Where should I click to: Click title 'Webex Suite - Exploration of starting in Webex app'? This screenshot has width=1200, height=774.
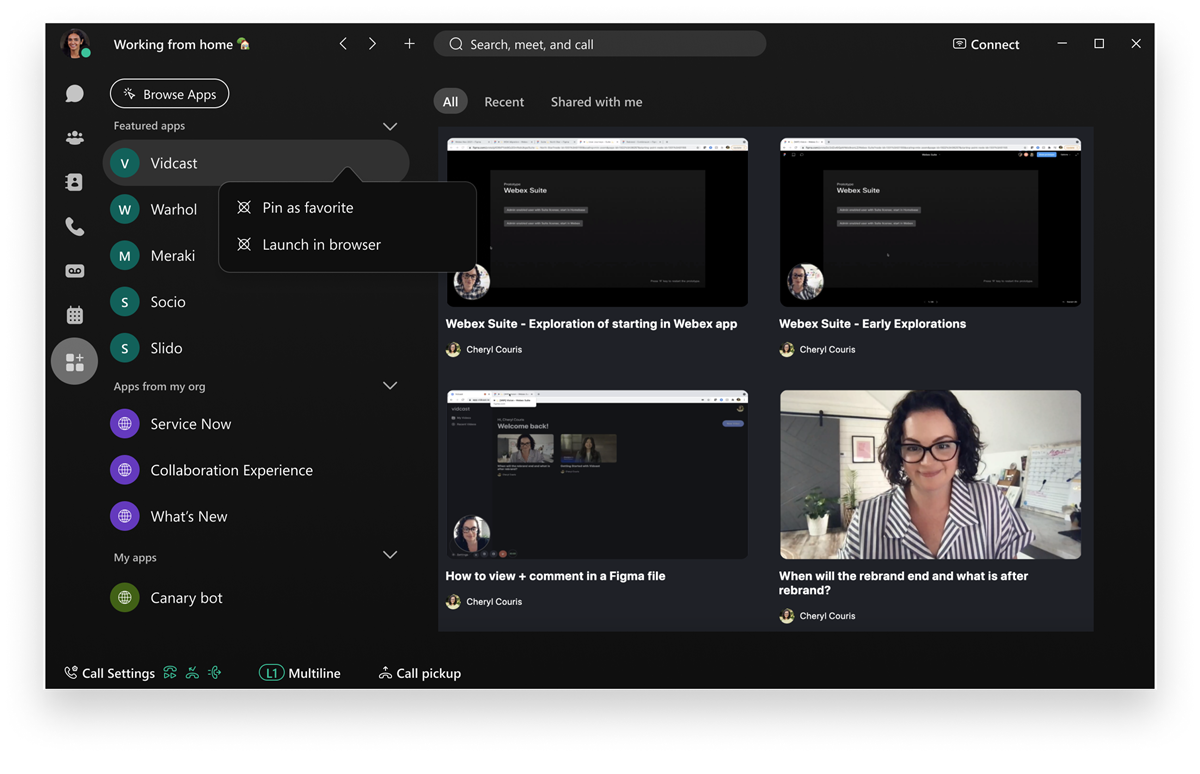pos(591,324)
